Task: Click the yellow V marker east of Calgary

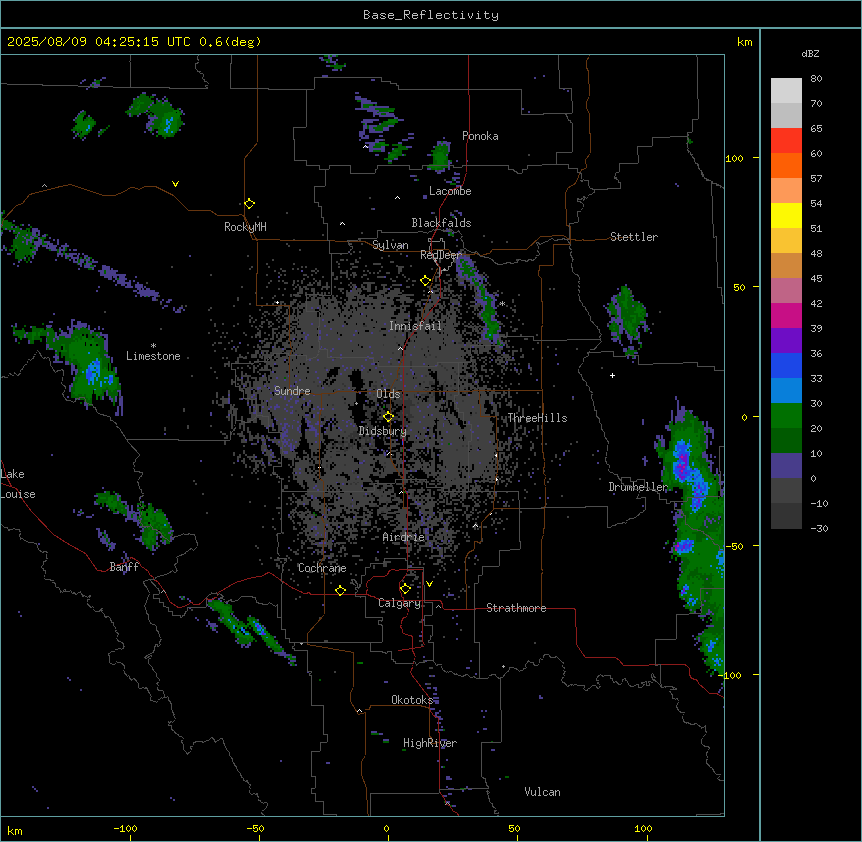Action: click(429, 584)
